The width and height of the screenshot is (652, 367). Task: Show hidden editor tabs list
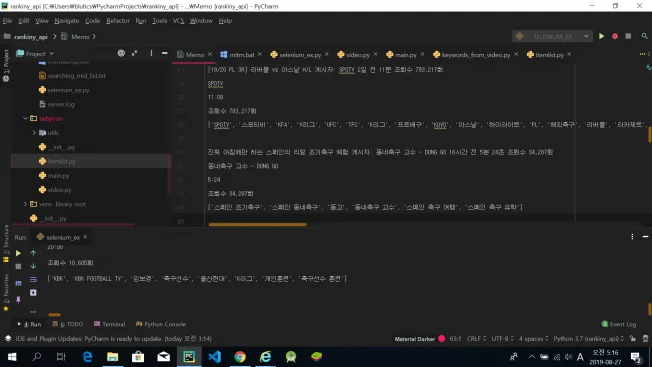pyautogui.click(x=644, y=54)
